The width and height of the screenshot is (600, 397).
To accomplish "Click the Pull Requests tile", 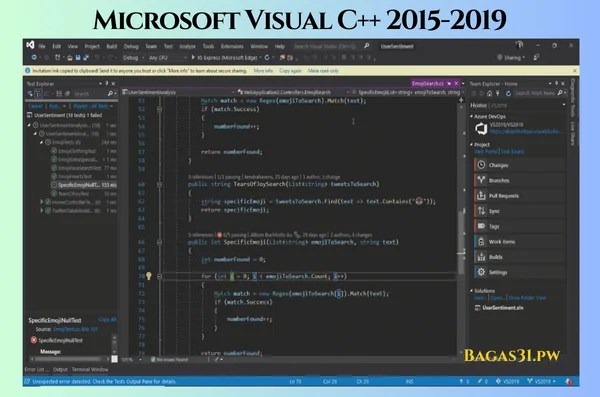I will tap(519, 196).
